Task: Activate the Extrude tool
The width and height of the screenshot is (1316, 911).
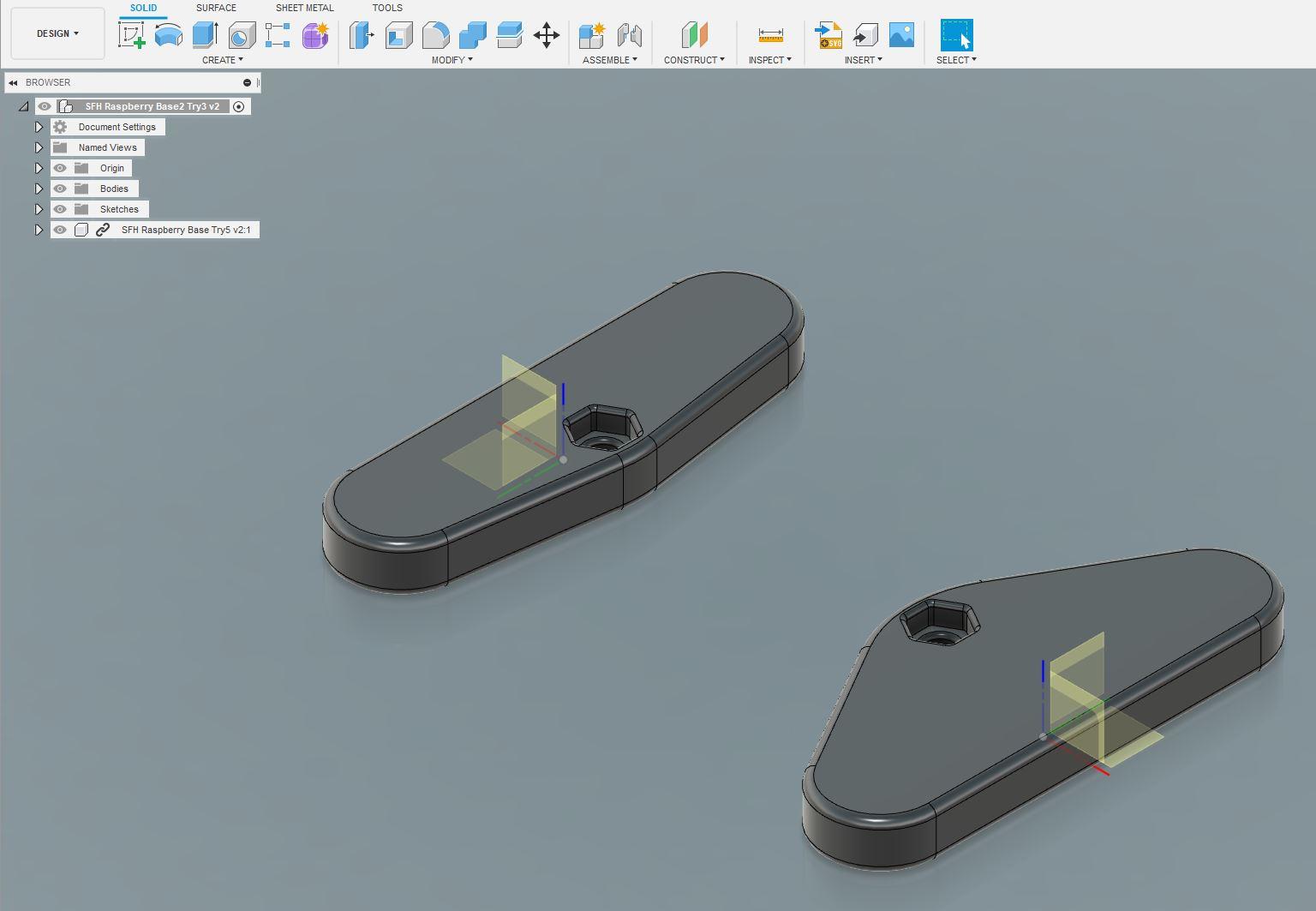Action: pos(206,35)
